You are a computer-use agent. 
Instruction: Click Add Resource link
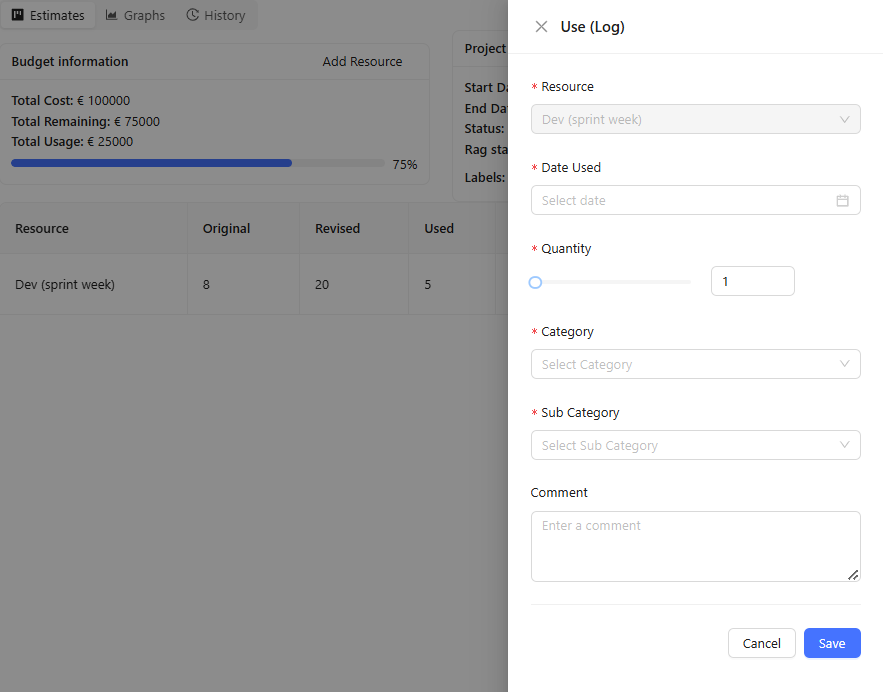[x=362, y=62]
